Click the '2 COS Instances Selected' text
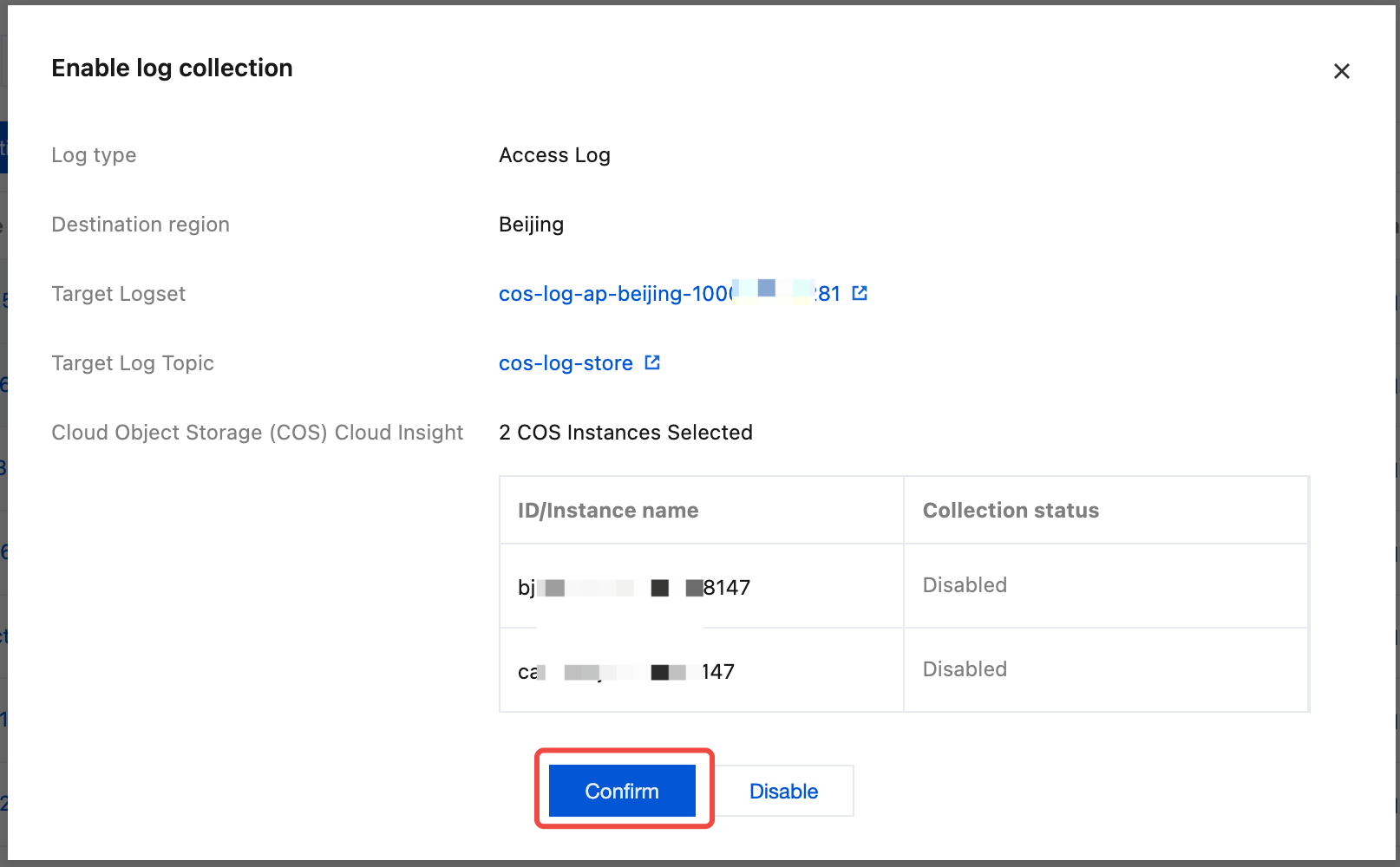 click(625, 433)
